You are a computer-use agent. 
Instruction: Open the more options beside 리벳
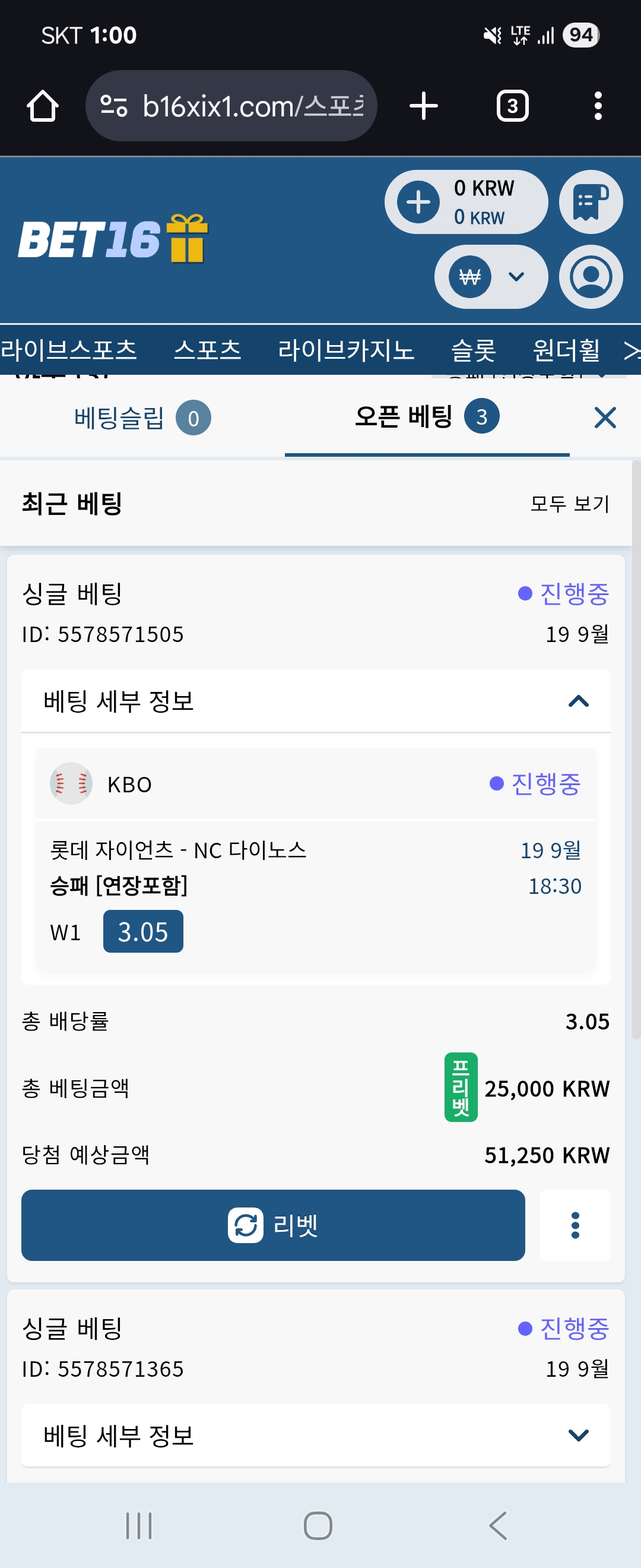point(575,1225)
